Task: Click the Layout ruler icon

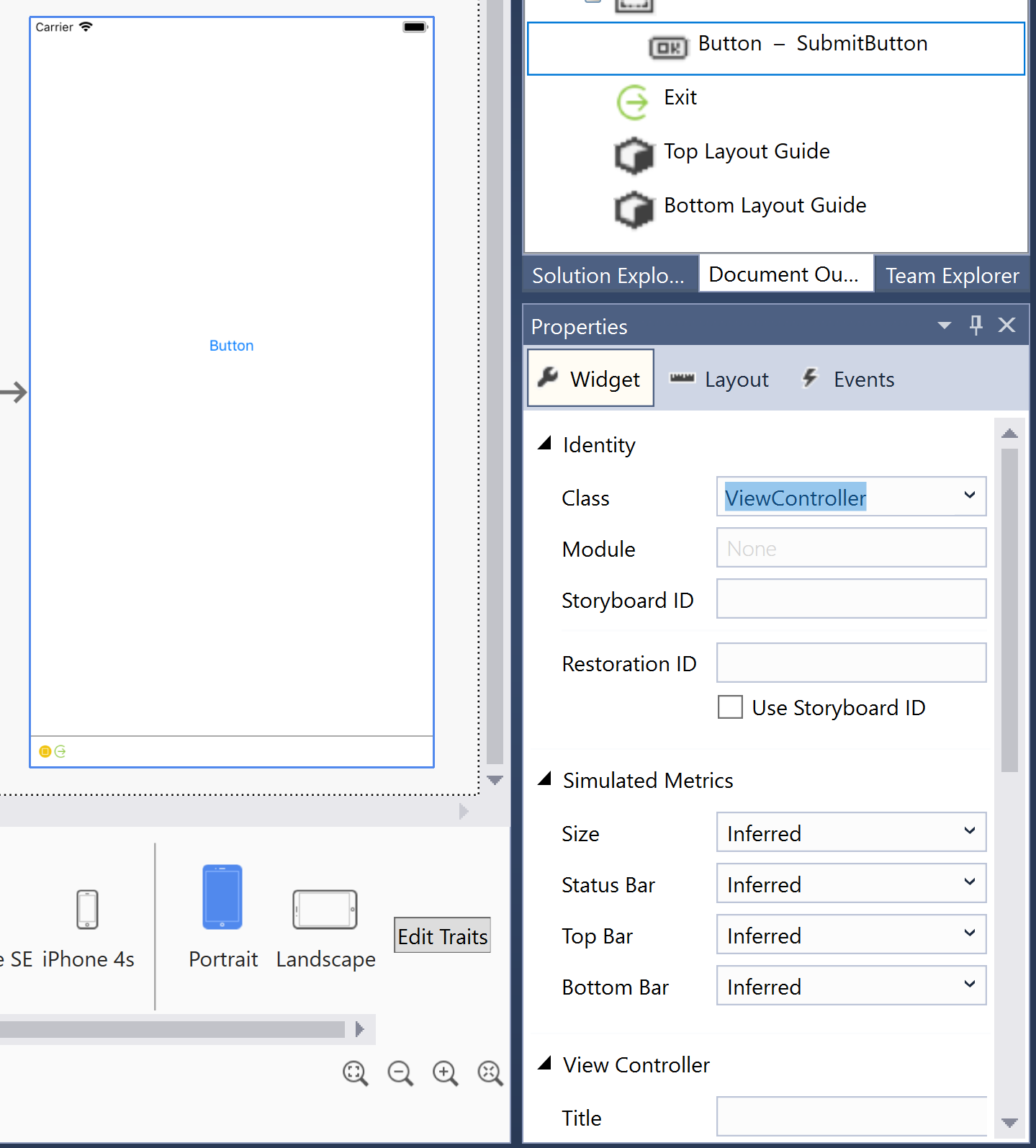Action: click(x=682, y=378)
